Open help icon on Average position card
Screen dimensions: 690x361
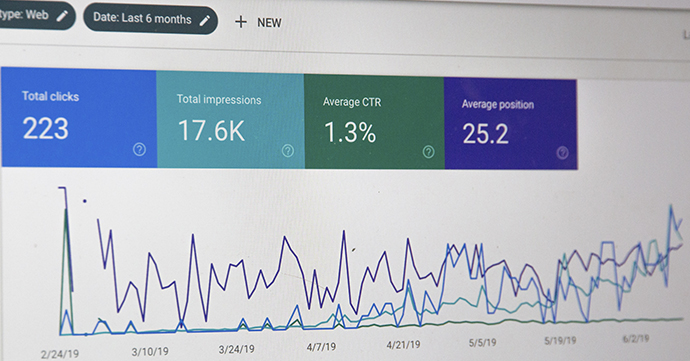pos(562,153)
